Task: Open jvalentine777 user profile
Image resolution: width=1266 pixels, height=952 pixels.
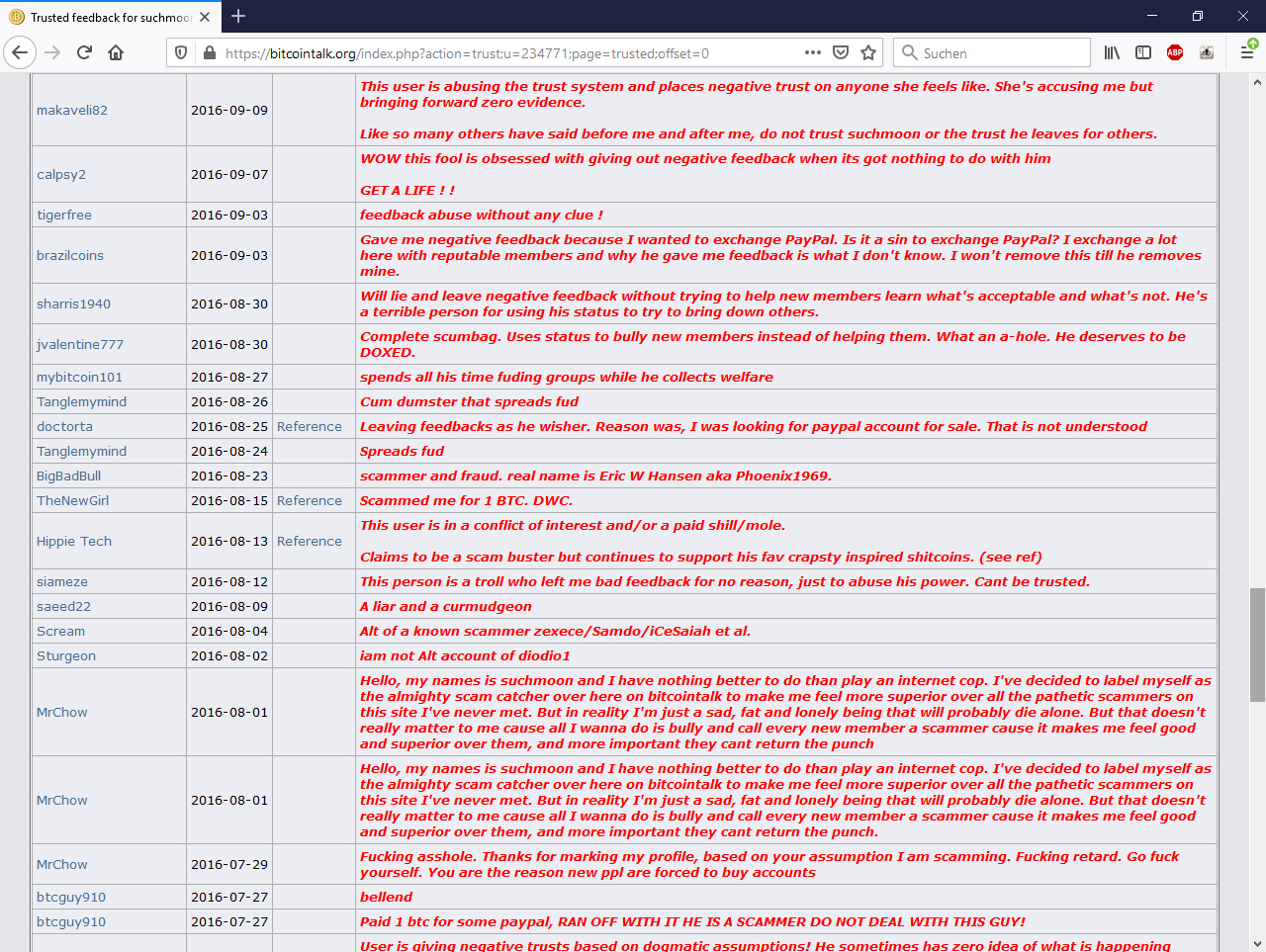Action: pyautogui.click(x=80, y=344)
